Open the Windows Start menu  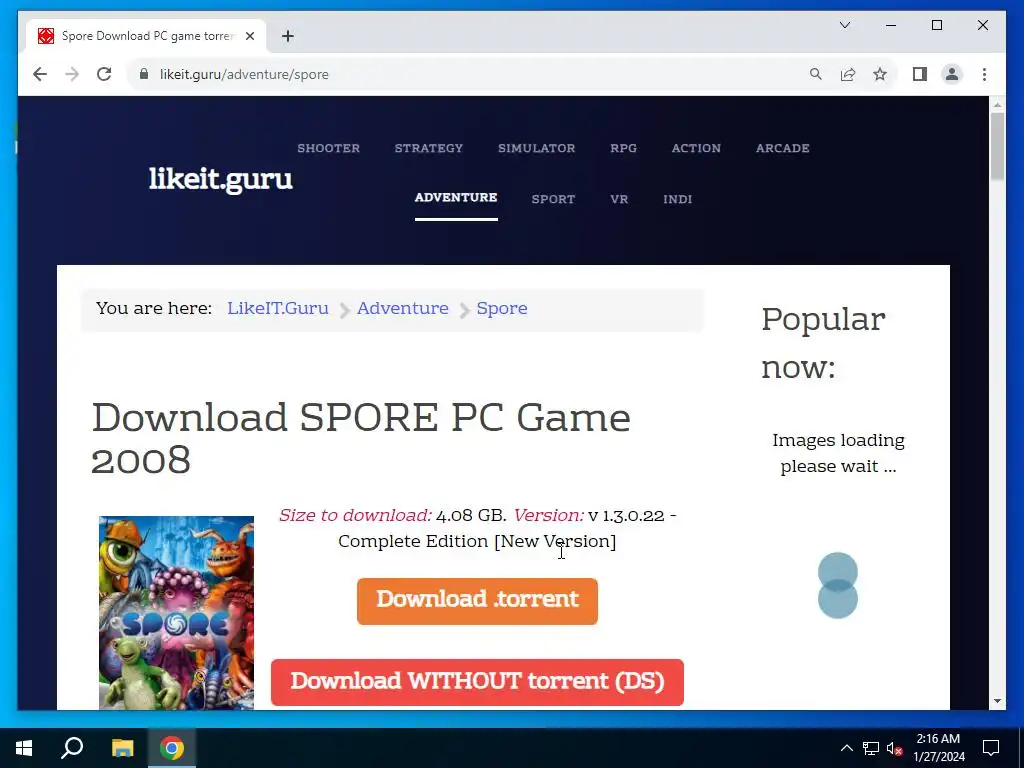(24, 748)
